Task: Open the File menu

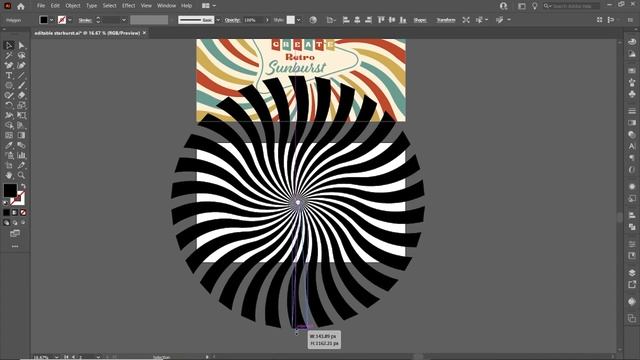Action: [41, 6]
